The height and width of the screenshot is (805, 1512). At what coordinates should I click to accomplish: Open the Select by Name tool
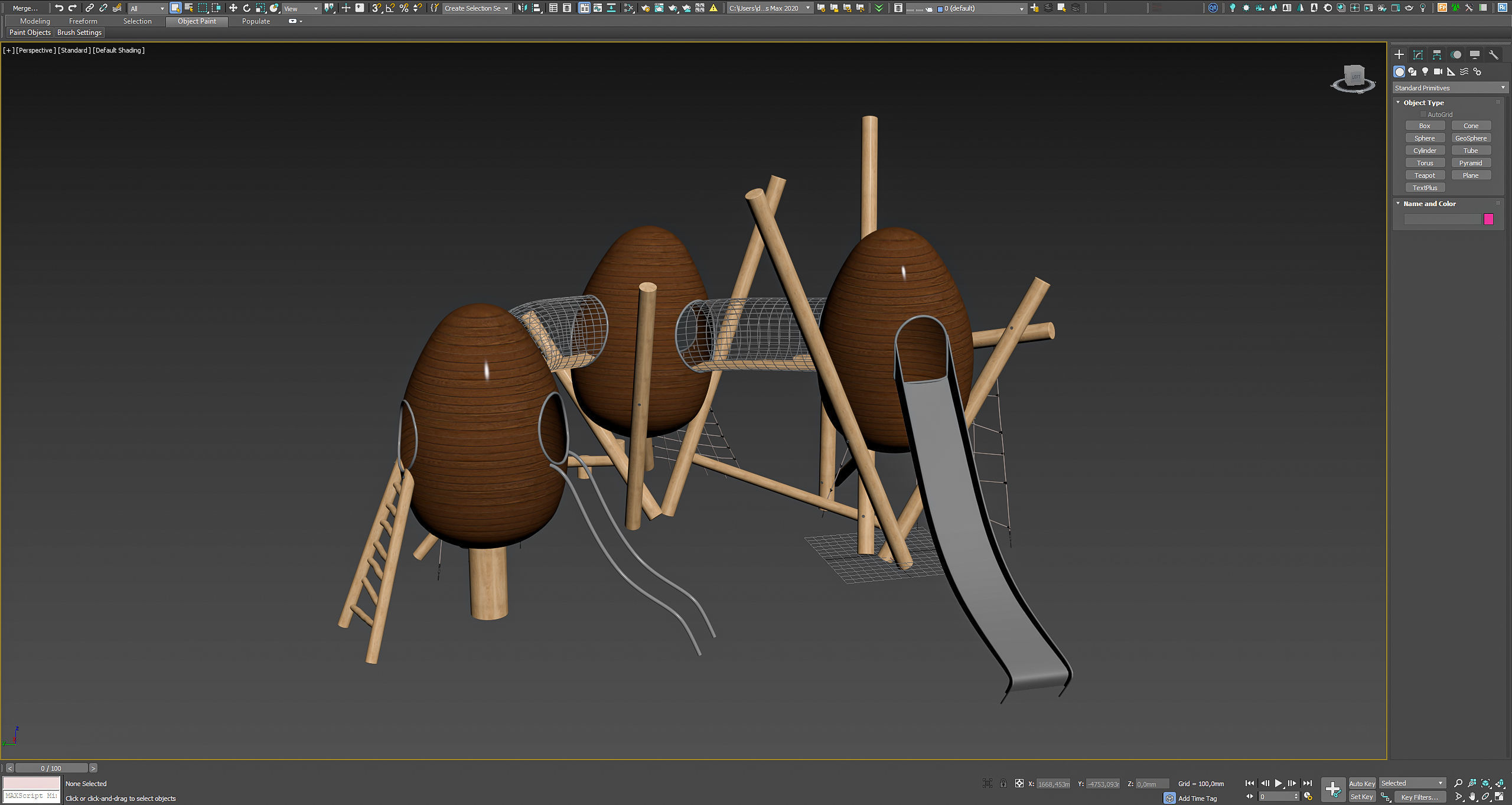189,8
